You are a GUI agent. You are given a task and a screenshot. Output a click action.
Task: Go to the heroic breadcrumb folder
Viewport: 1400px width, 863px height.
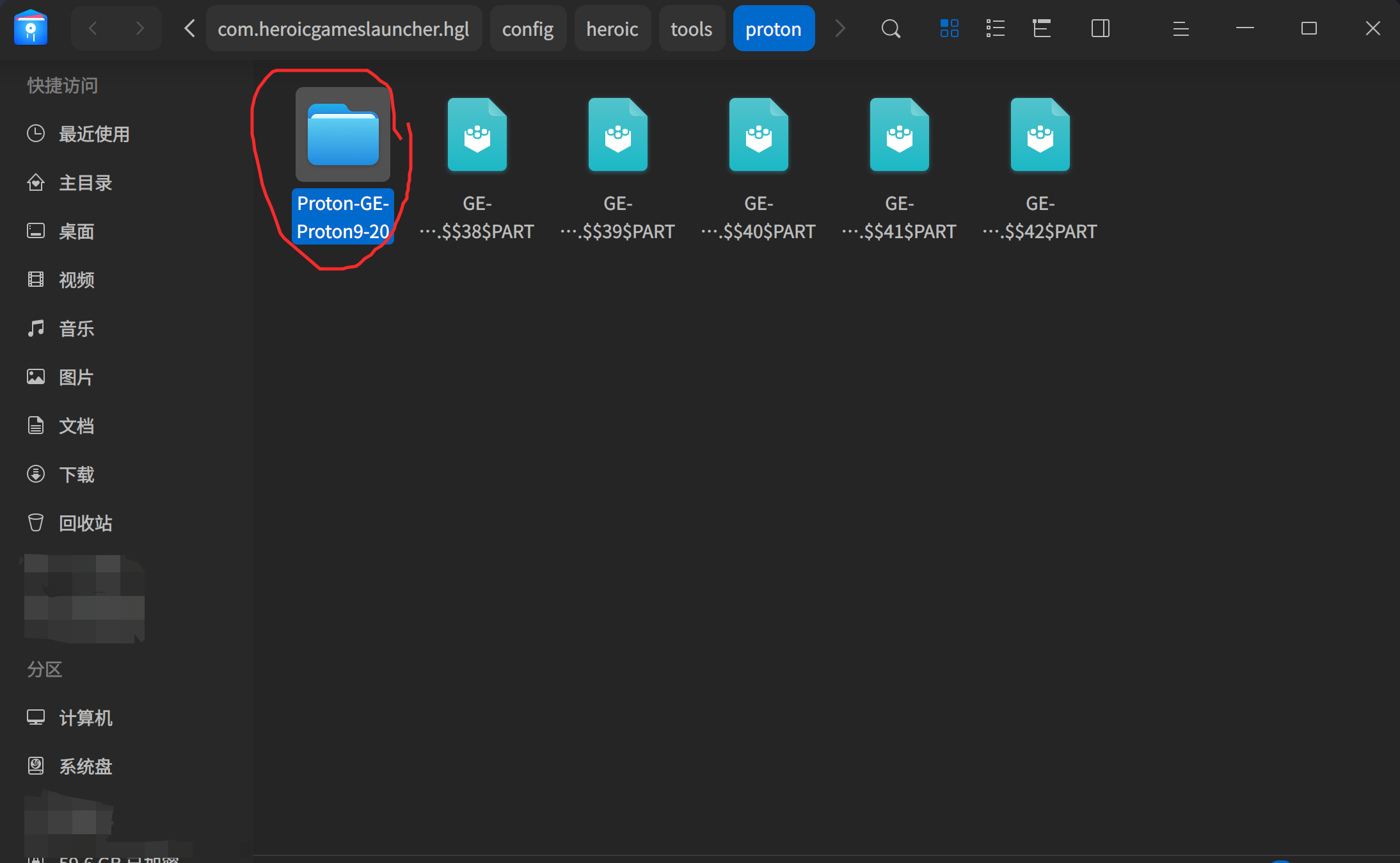click(612, 29)
